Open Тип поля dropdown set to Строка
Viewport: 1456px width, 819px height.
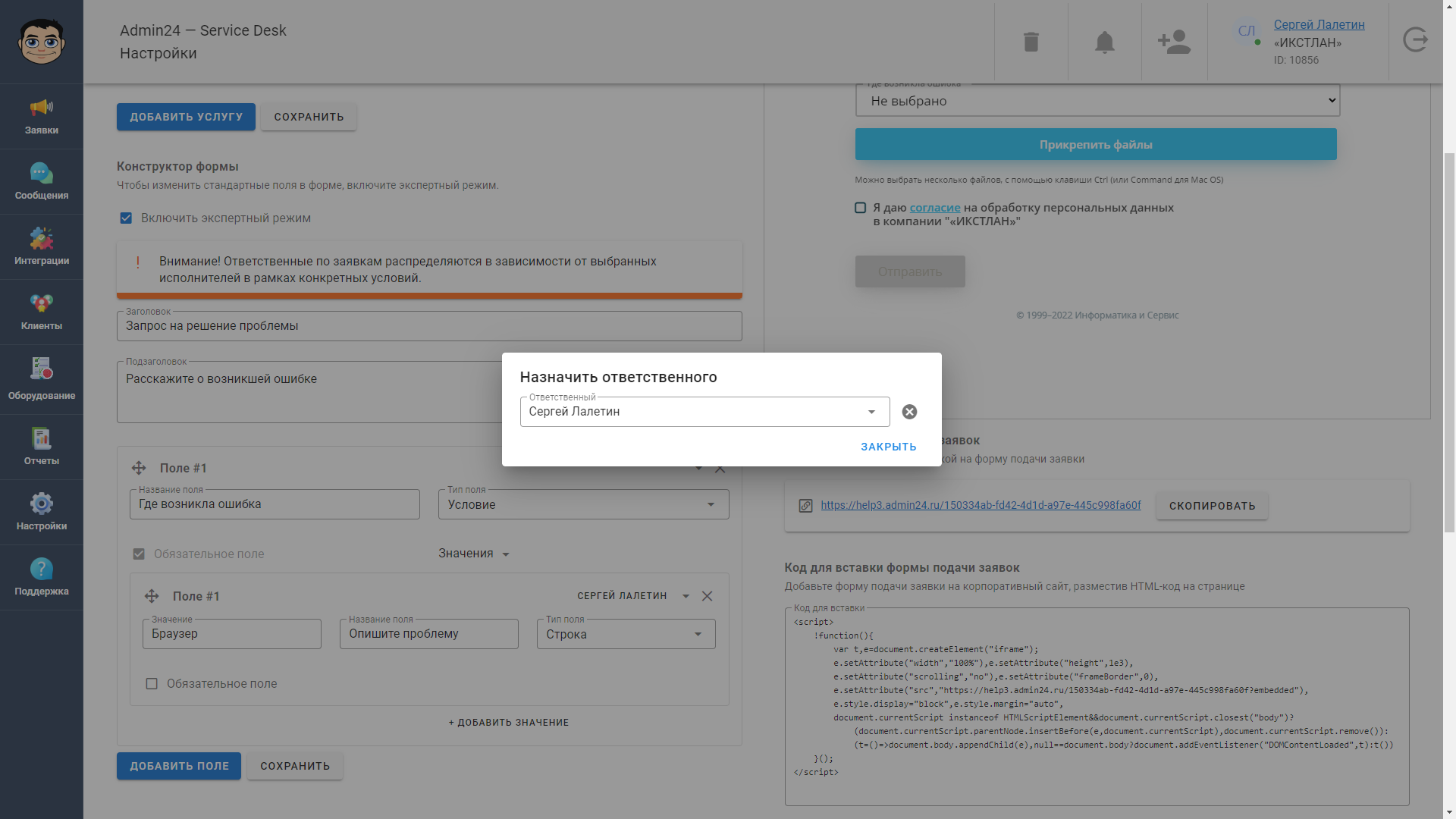coord(626,634)
